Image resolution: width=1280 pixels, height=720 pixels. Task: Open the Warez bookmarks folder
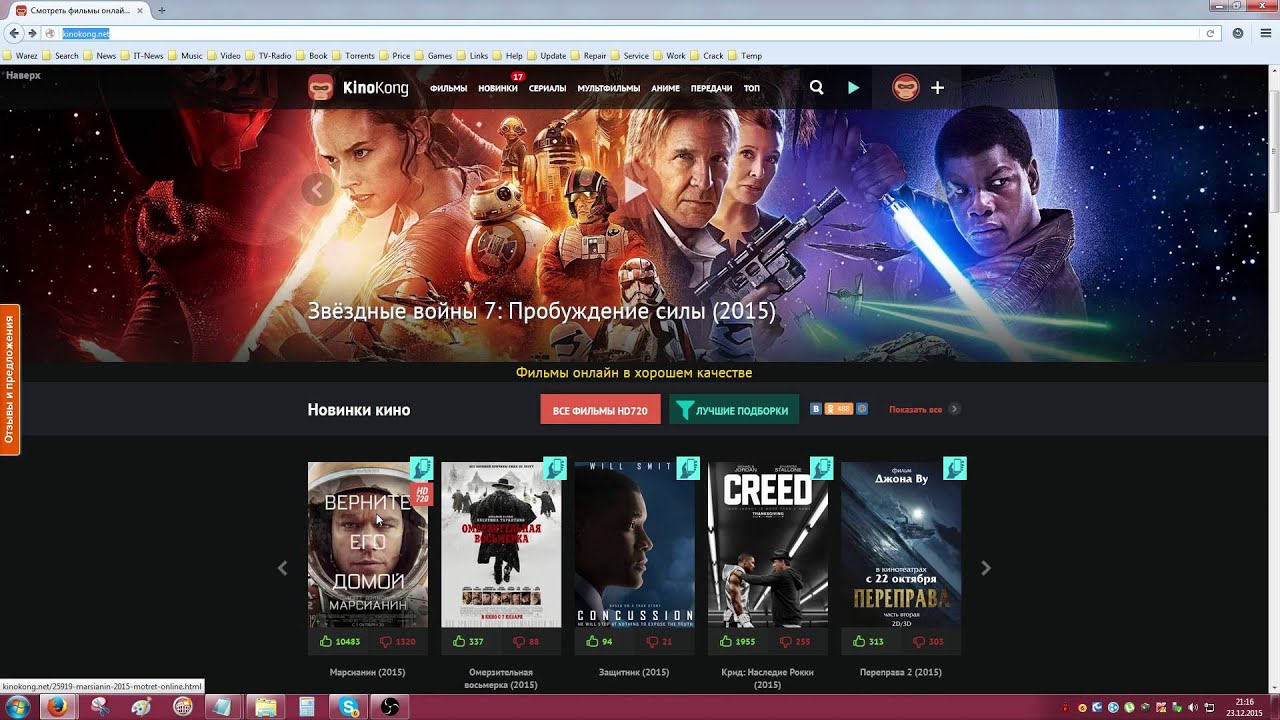(x=21, y=56)
